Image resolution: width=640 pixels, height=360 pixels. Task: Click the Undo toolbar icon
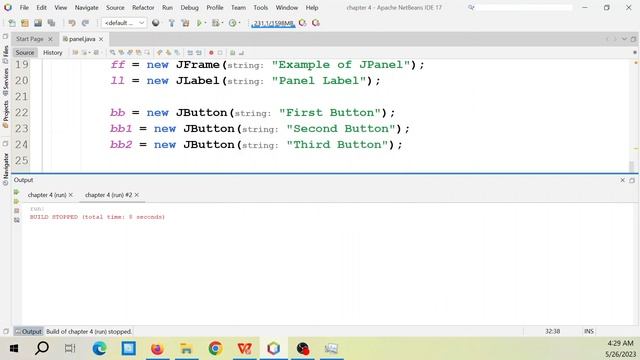tap(72, 23)
